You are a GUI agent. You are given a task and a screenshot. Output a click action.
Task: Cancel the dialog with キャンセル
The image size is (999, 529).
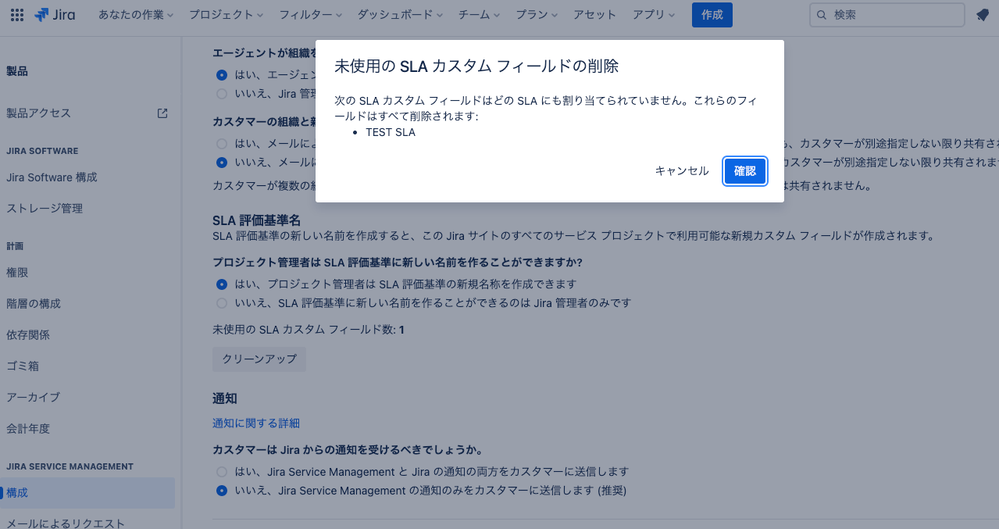[x=682, y=171]
